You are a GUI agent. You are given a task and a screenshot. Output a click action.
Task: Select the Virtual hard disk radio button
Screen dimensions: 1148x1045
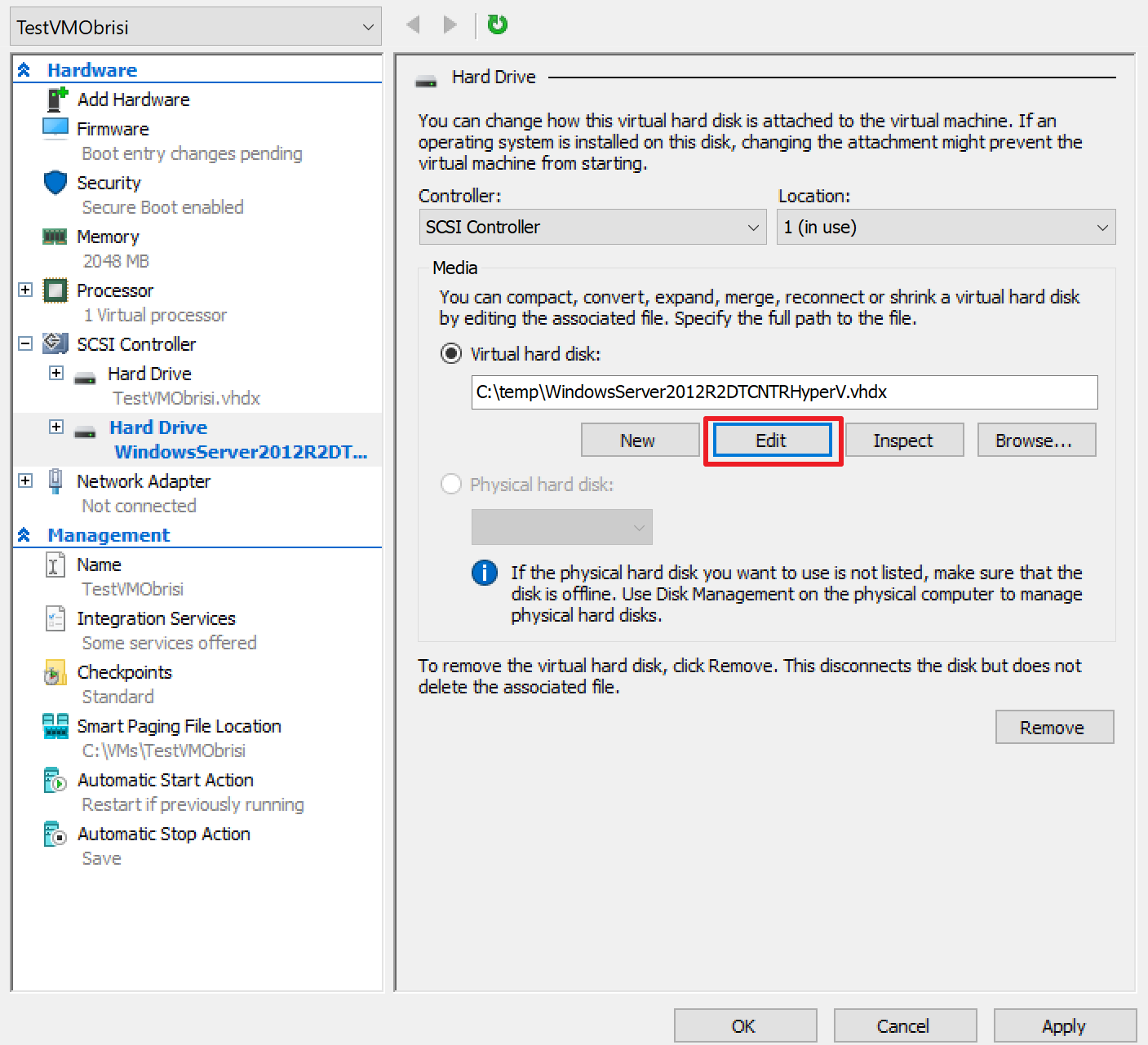tap(450, 354)
